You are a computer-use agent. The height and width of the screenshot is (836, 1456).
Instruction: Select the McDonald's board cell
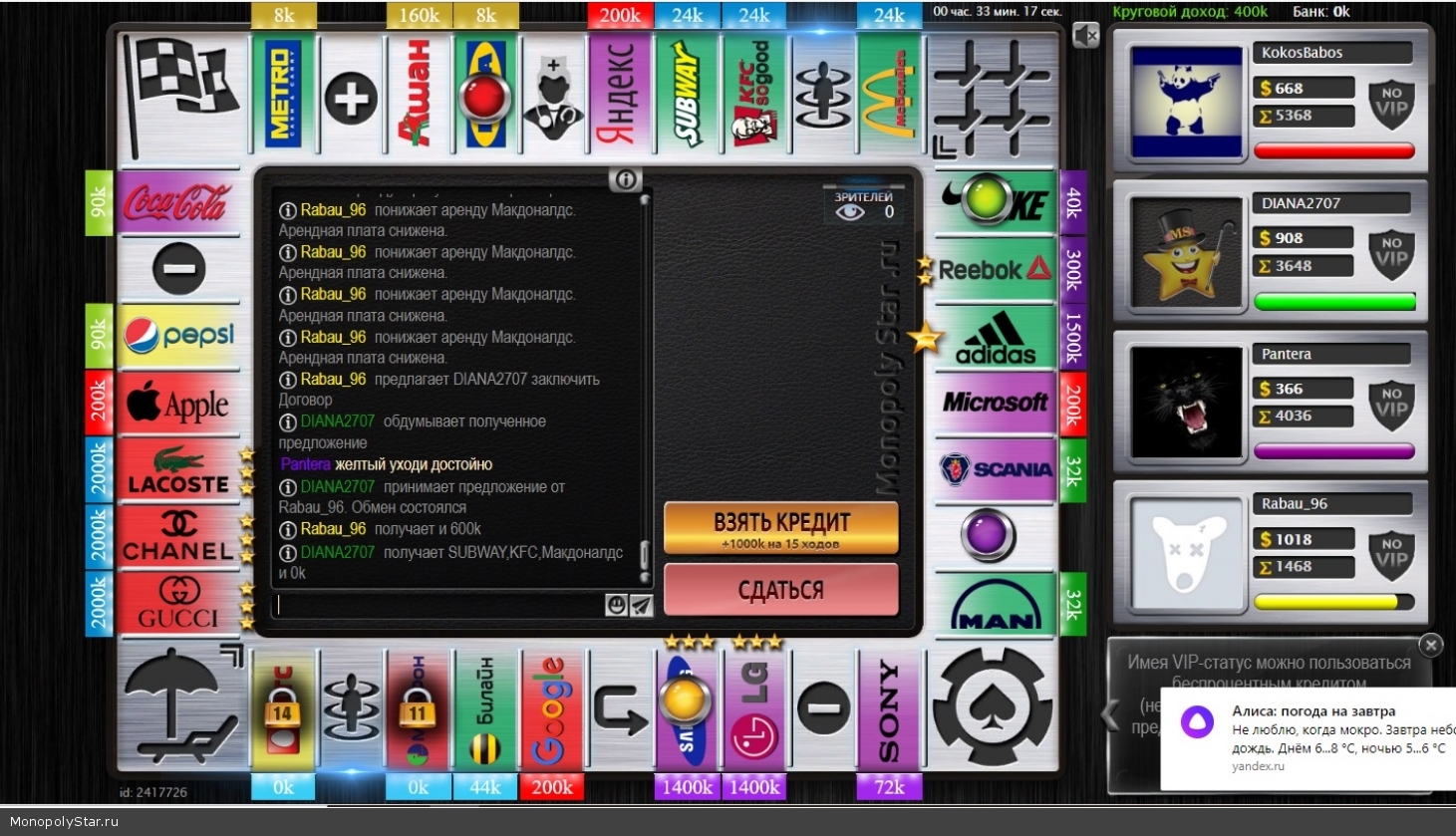tap(889, 96)
